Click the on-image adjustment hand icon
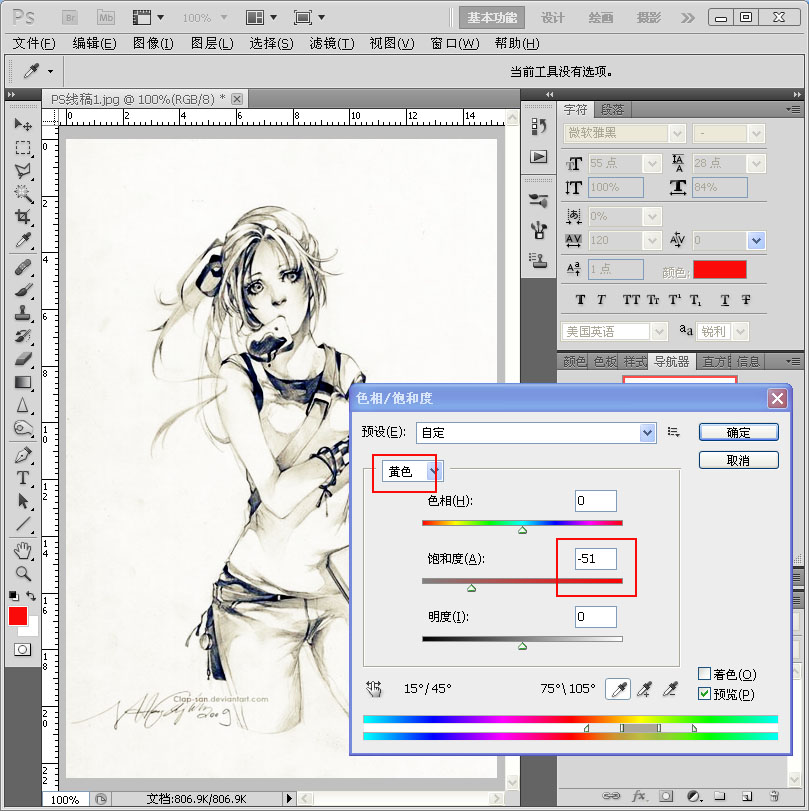Image resolution: width=809 pixels, height=811 pixels. pyautogui.click(x=374, y=688)
